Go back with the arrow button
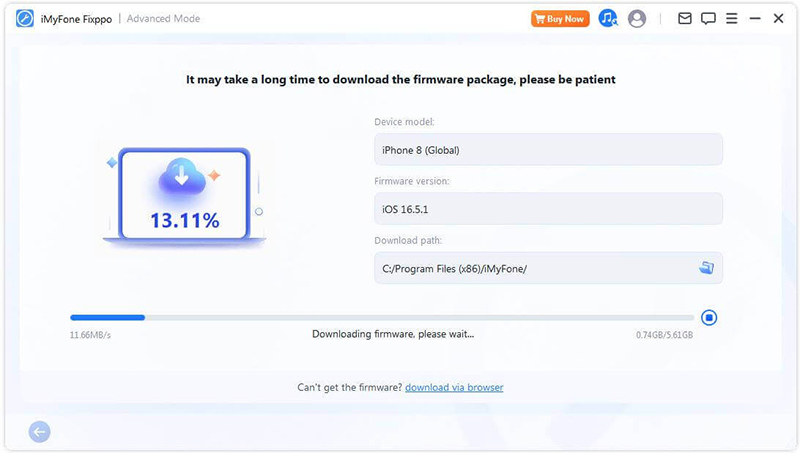 (x=39, y=432)
